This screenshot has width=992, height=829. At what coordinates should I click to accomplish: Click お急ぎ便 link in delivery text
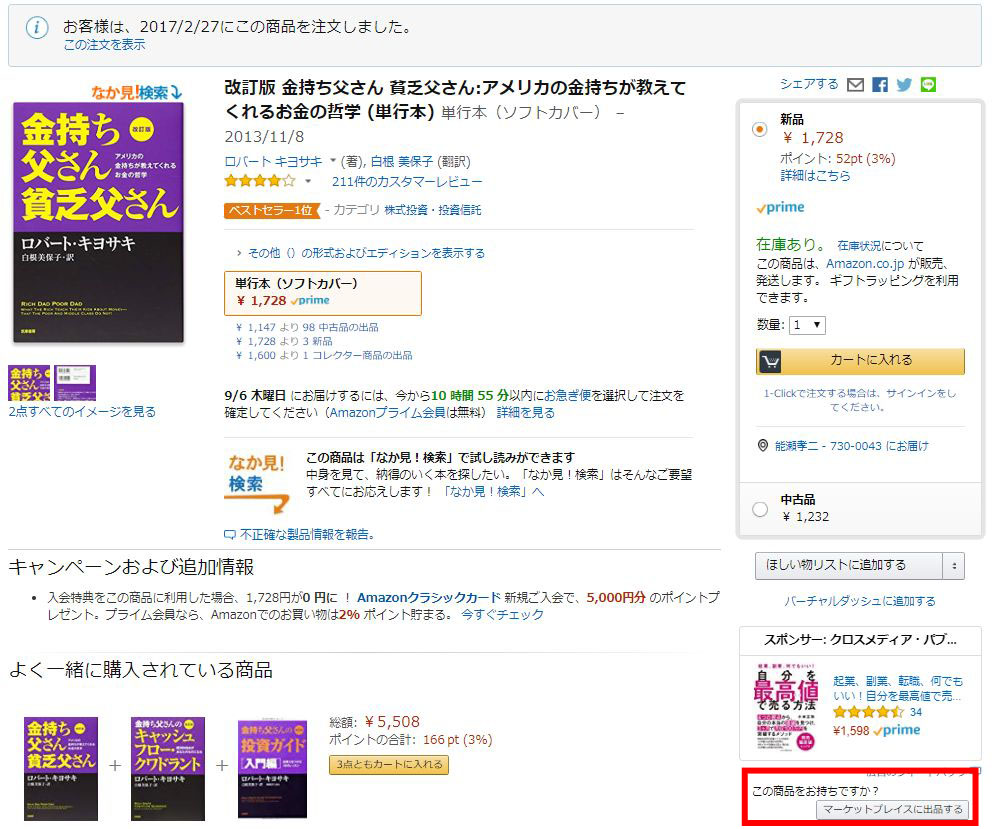567,396
